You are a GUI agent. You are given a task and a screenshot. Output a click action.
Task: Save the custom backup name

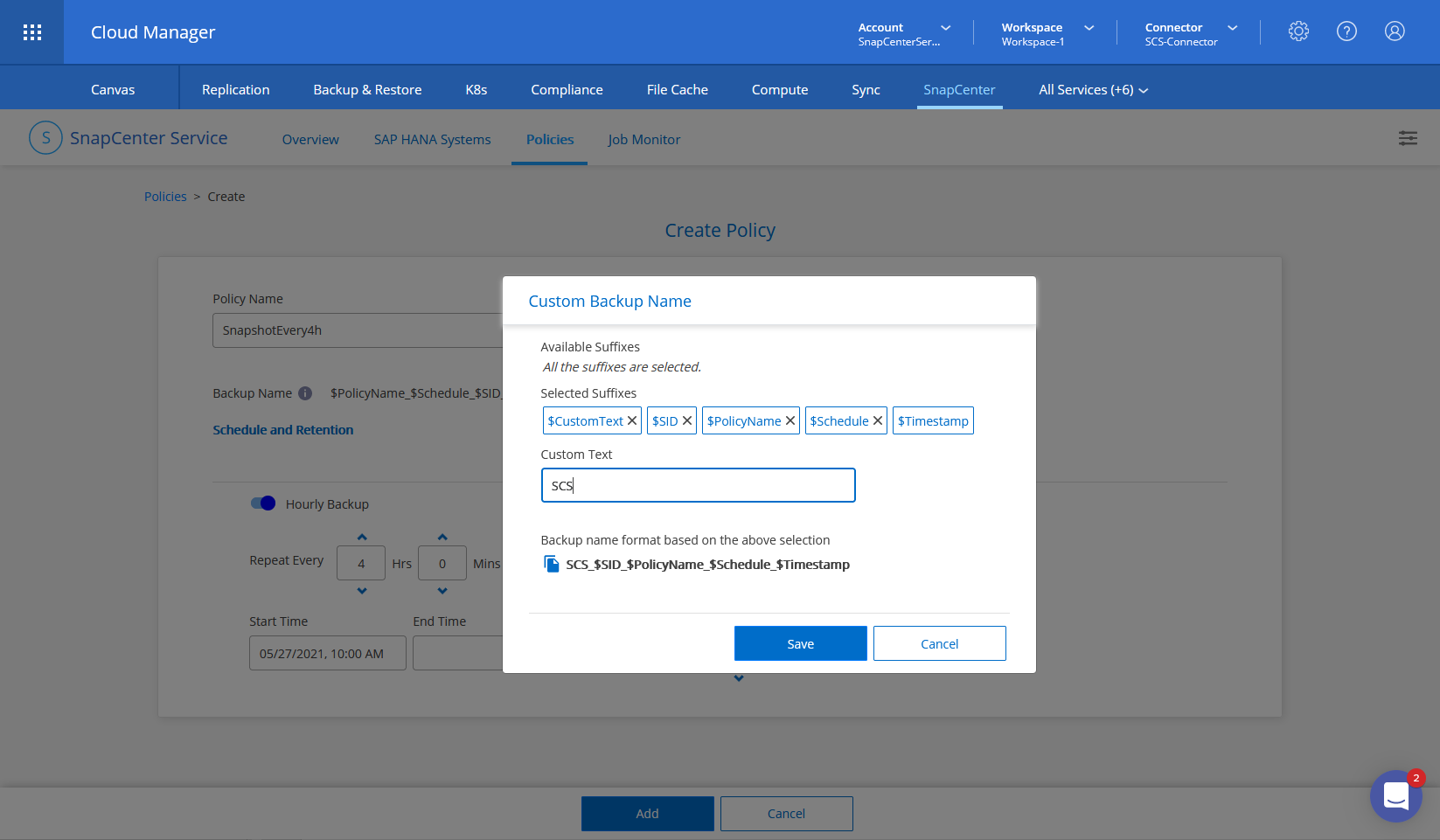click(800, 643)
